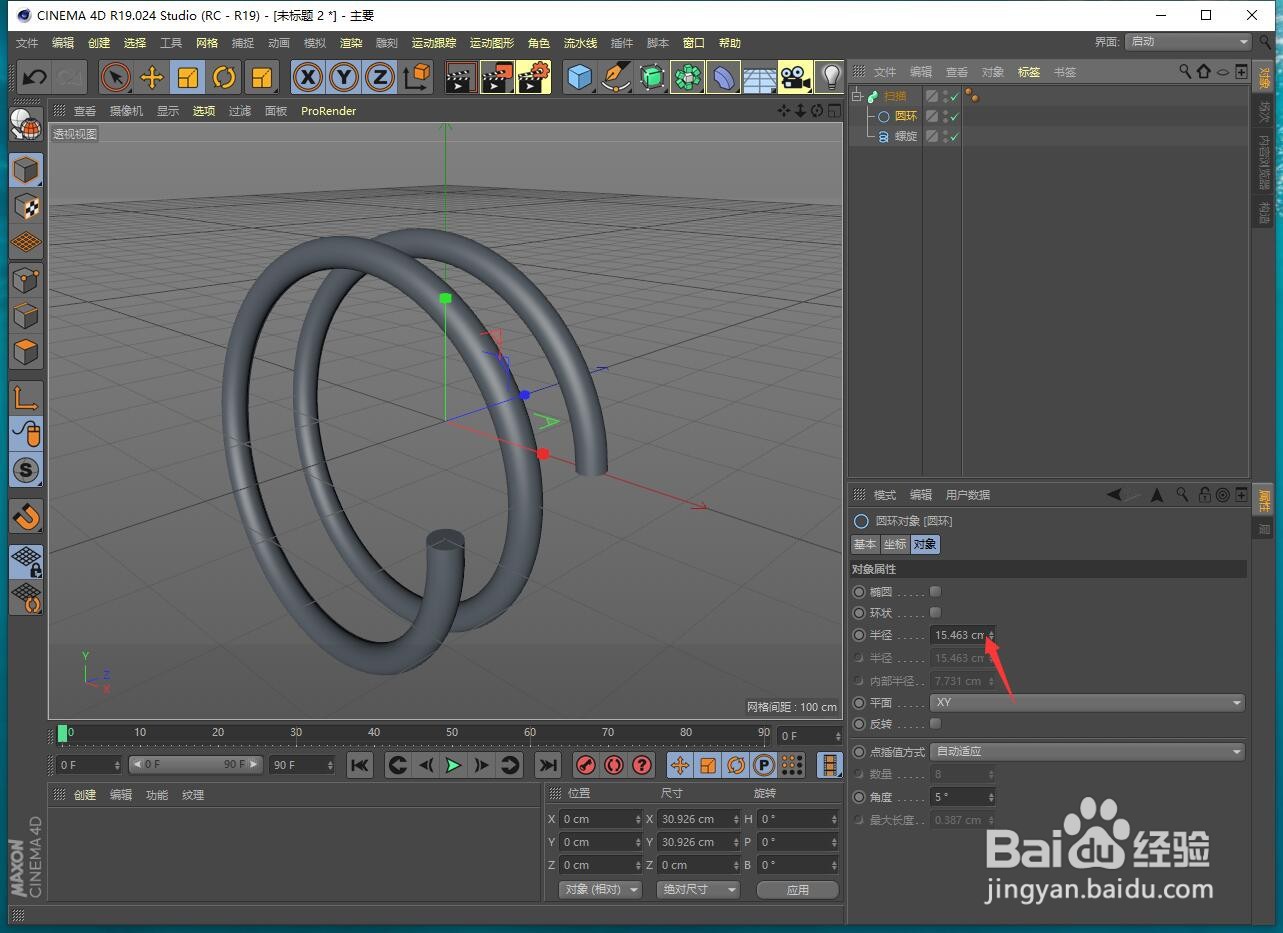
Task: Toggle the Ellipse checkbox 椭圆
Action: click(x=935, y=591)
